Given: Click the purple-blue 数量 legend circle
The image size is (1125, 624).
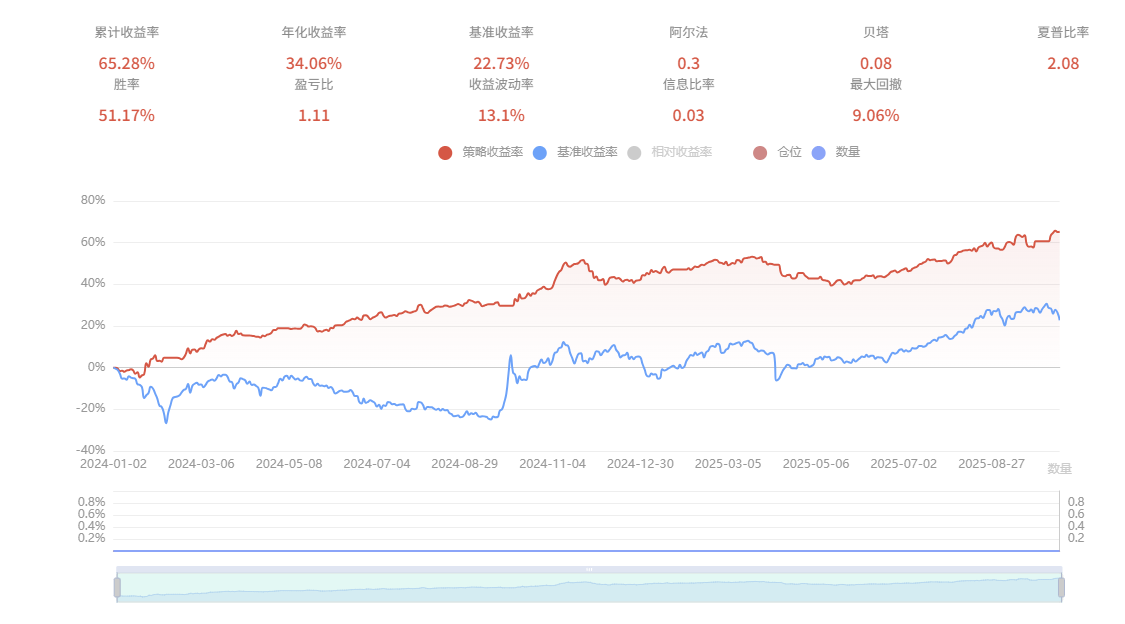Looking at the screenshot, I should [x=819, y=152].
